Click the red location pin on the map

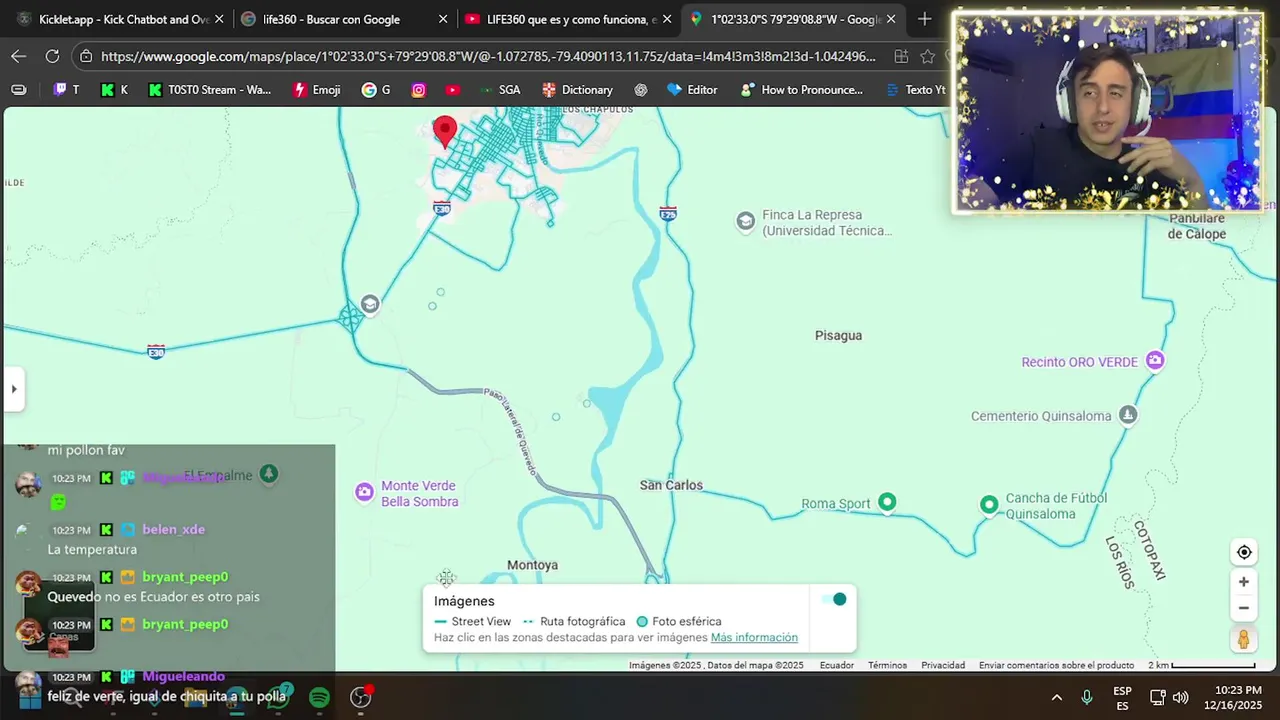pos(445,132)
